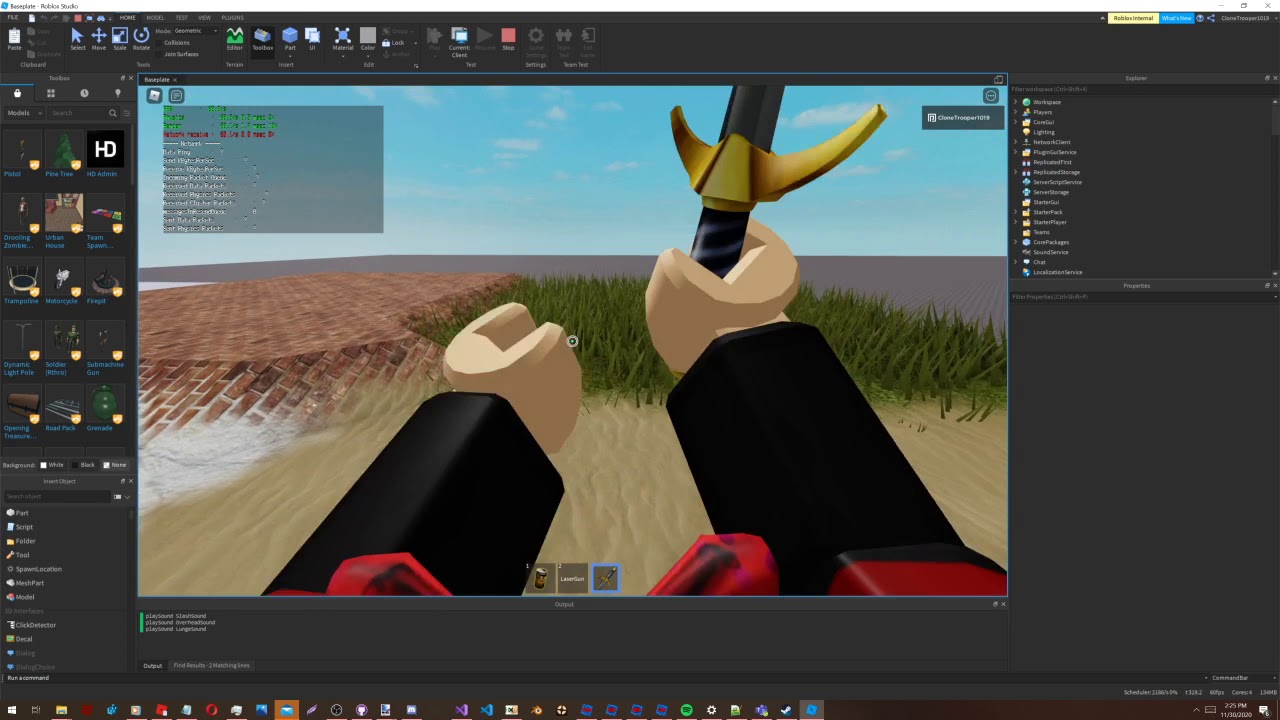This screenshot has height=720, width=1280.
Task: Open the in-game chat icon
Action: click(176, 95)
